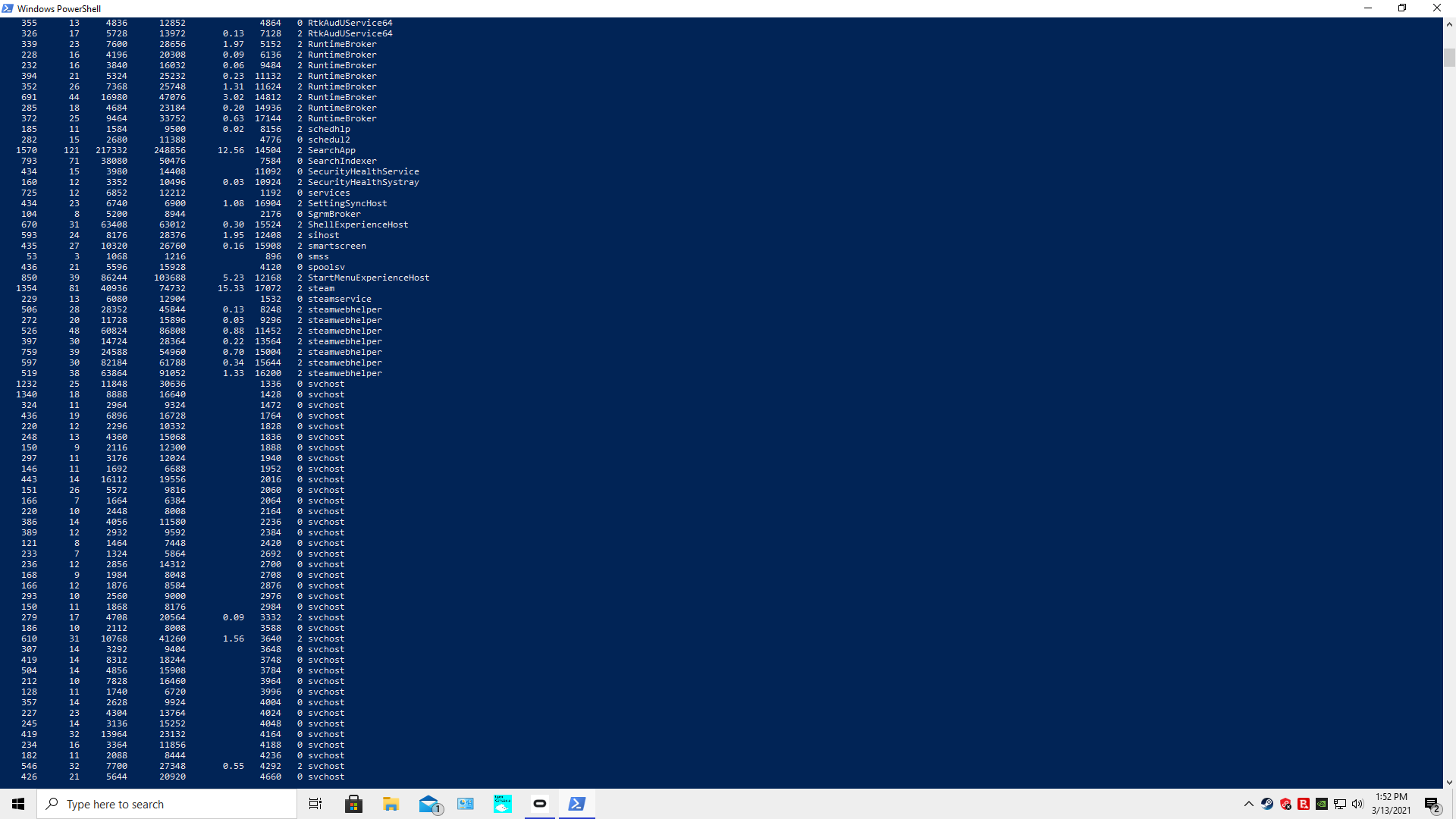Viewport: 1456px width, 819px height.
Task: Click the taskbar search box
Action: [167, 804]
